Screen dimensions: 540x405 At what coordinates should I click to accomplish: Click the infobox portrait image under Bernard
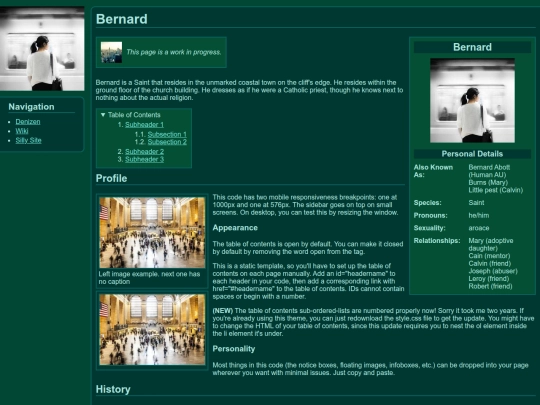[472, 100]
